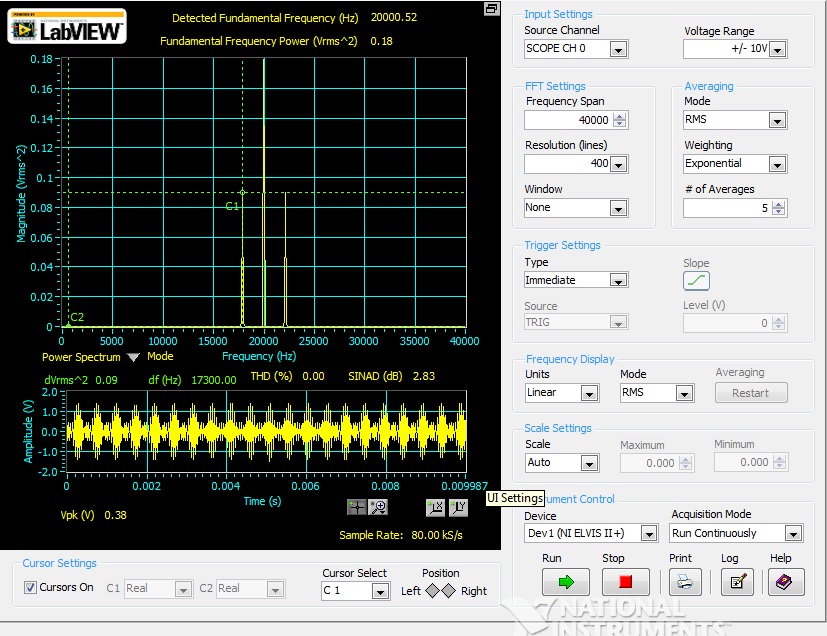This screenshot has width=827, height=636.
Task: Click the green Run arrow button
Action: tap(565, 582)
